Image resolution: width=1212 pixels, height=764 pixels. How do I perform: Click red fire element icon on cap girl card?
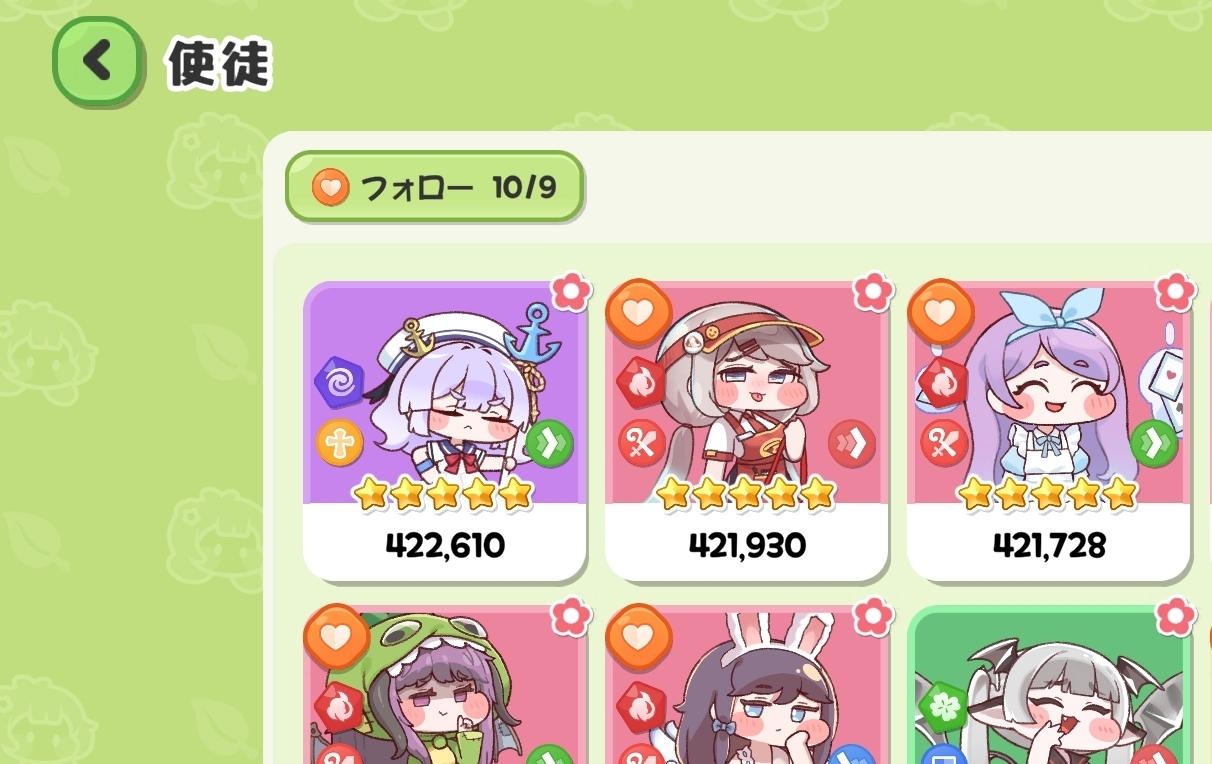click(641, 382)
